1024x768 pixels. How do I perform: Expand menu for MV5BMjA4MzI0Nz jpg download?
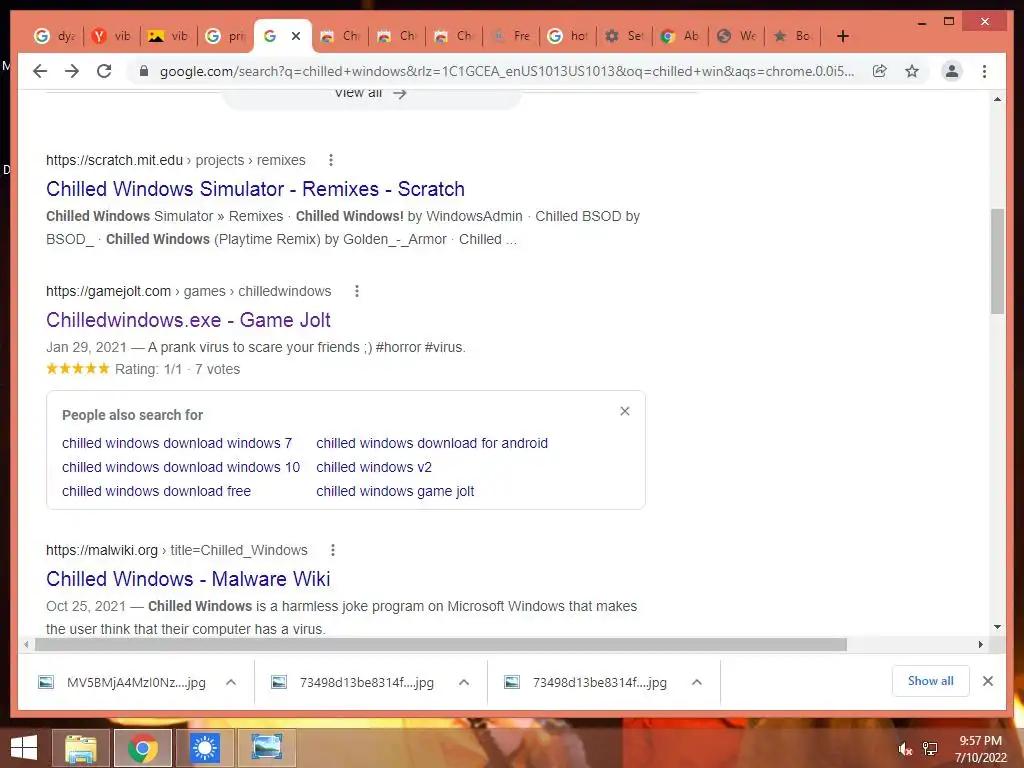pyautogui.click(x=231, y=682)
